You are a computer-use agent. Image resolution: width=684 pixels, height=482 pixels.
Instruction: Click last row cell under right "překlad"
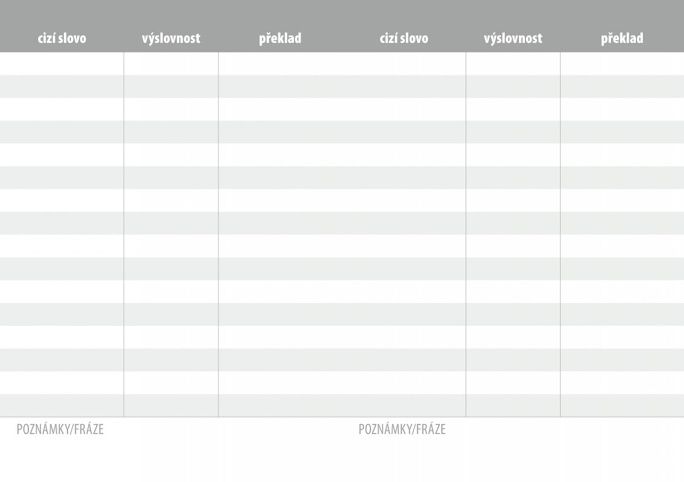622,405
